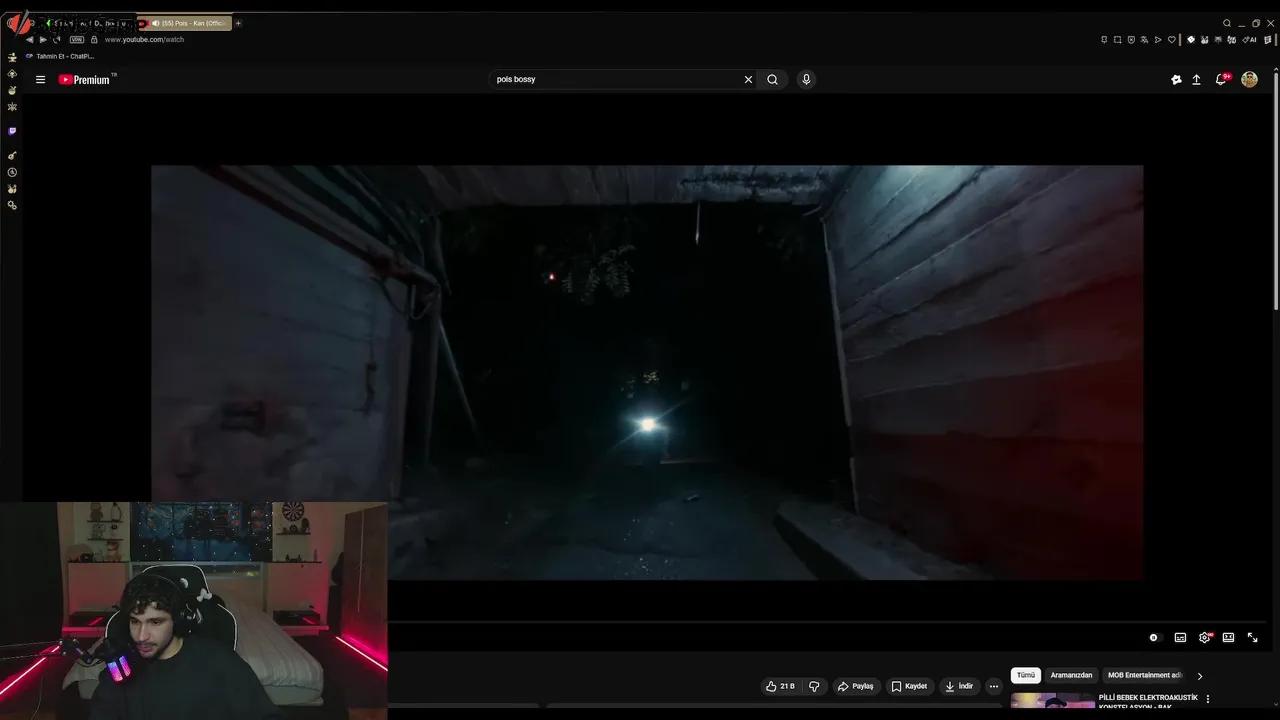Viewport: 1280px width, 720px height.
Task: Open history clock icon in sidebar
Action: click(x=12, y=172)
